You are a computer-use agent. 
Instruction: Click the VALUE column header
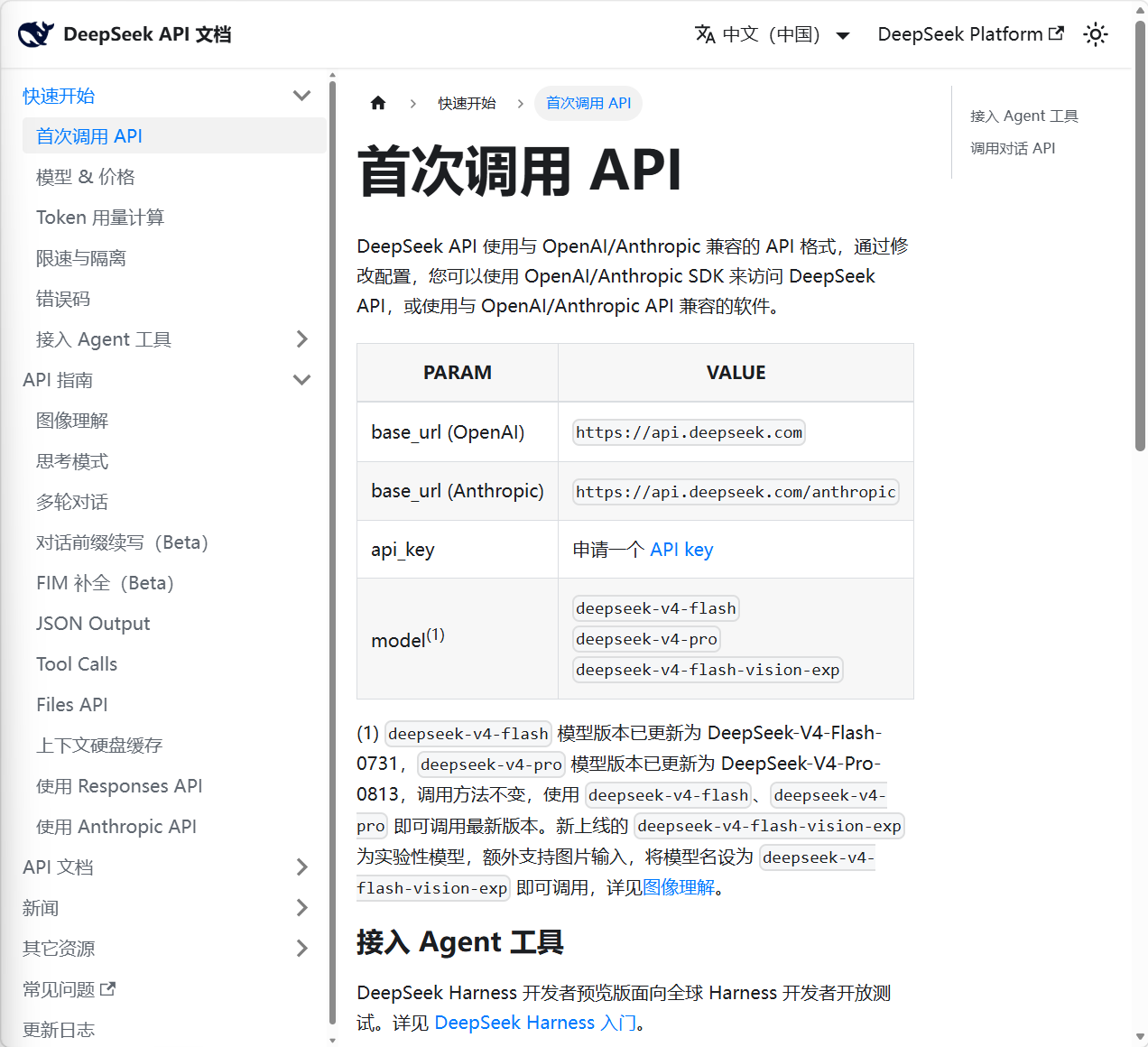[x=736, y=373]
